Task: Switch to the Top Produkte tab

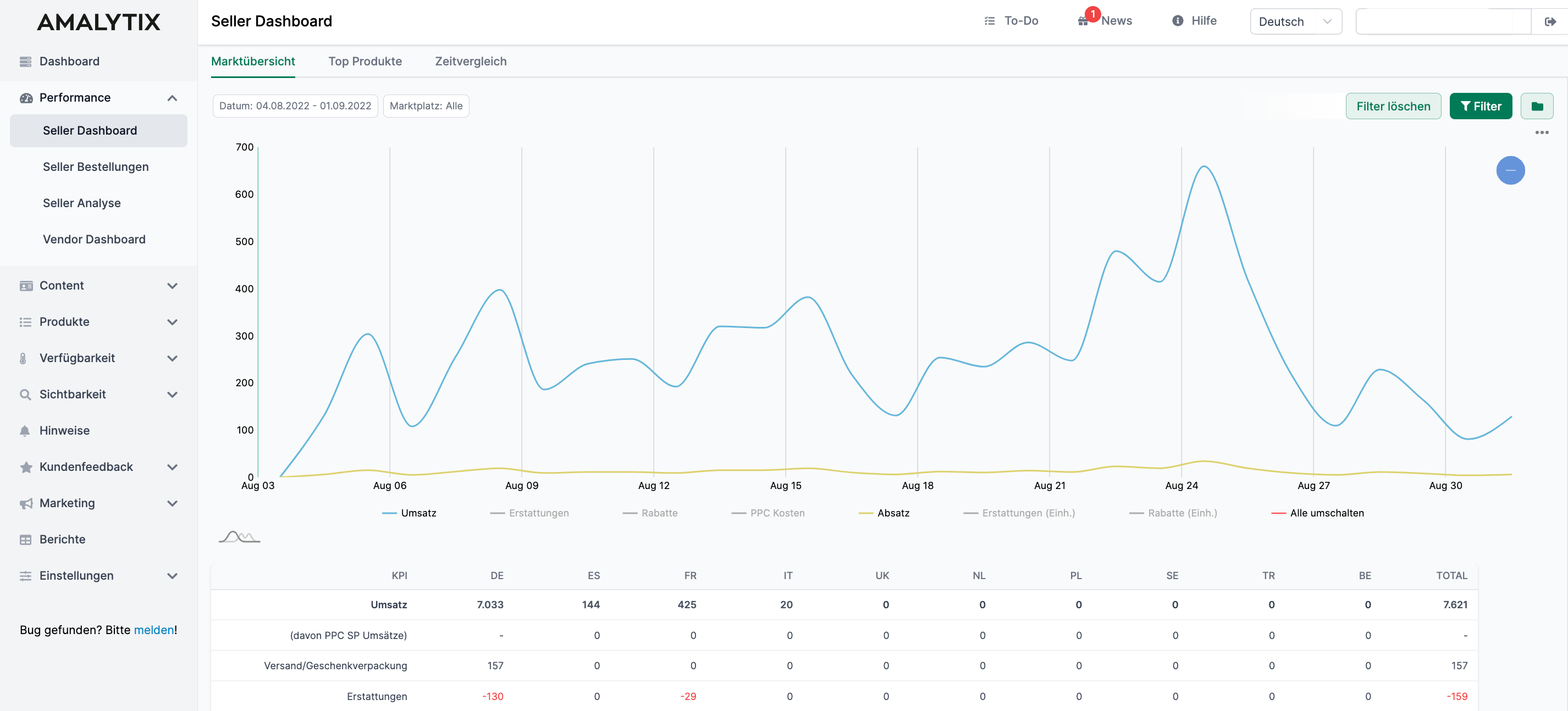Action: 365,62
